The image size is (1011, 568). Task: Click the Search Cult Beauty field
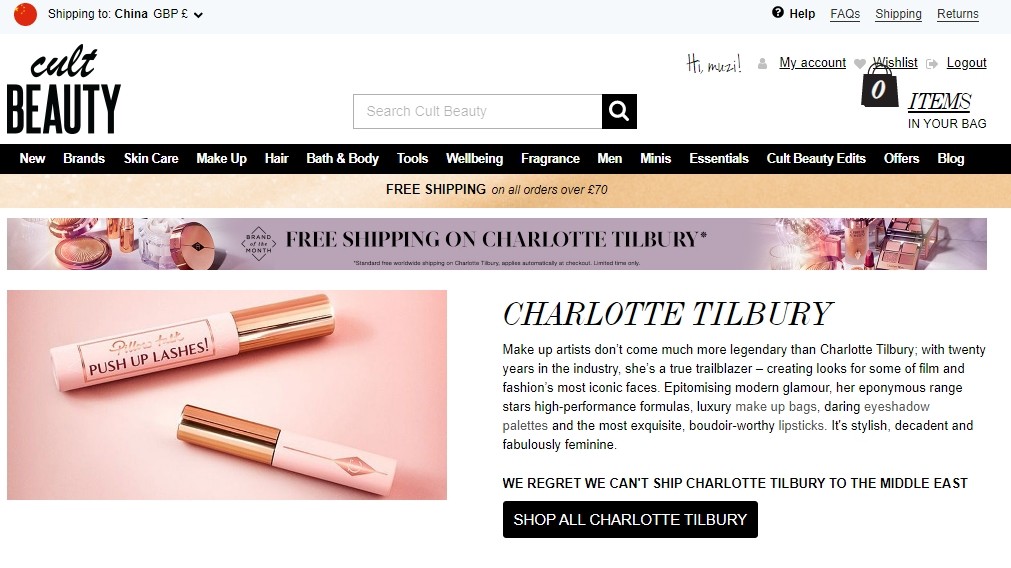478,112
